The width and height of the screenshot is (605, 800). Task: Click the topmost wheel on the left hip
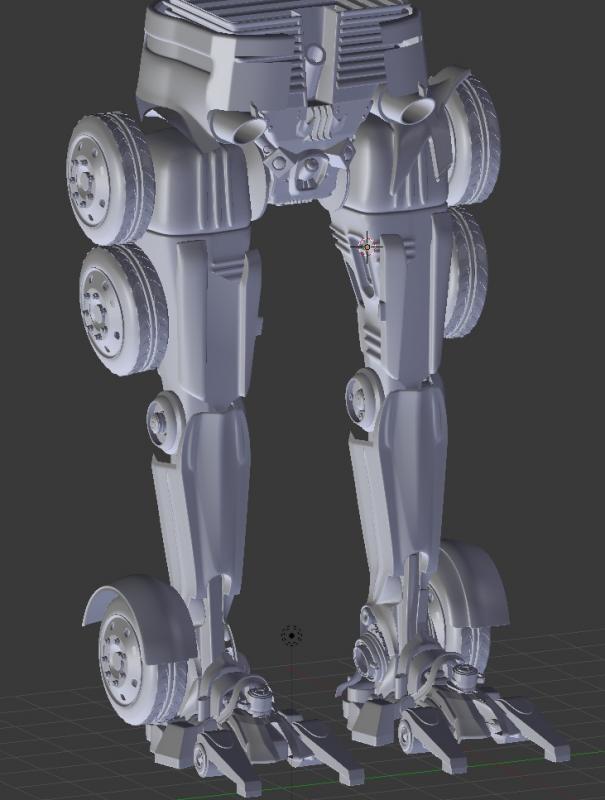(x=110, y=178)
